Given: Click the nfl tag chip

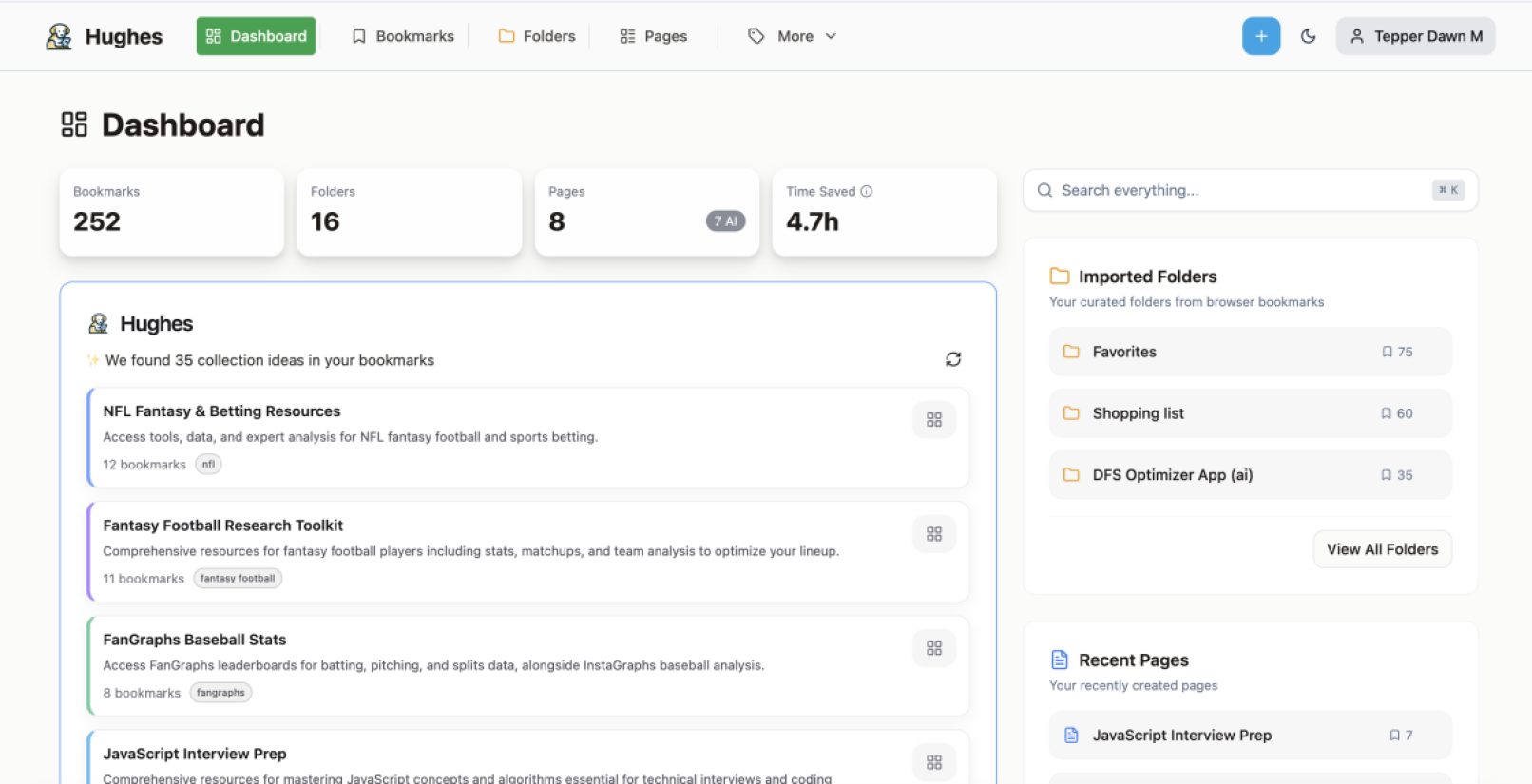Looking at the screenshot, I should point(208,465).
